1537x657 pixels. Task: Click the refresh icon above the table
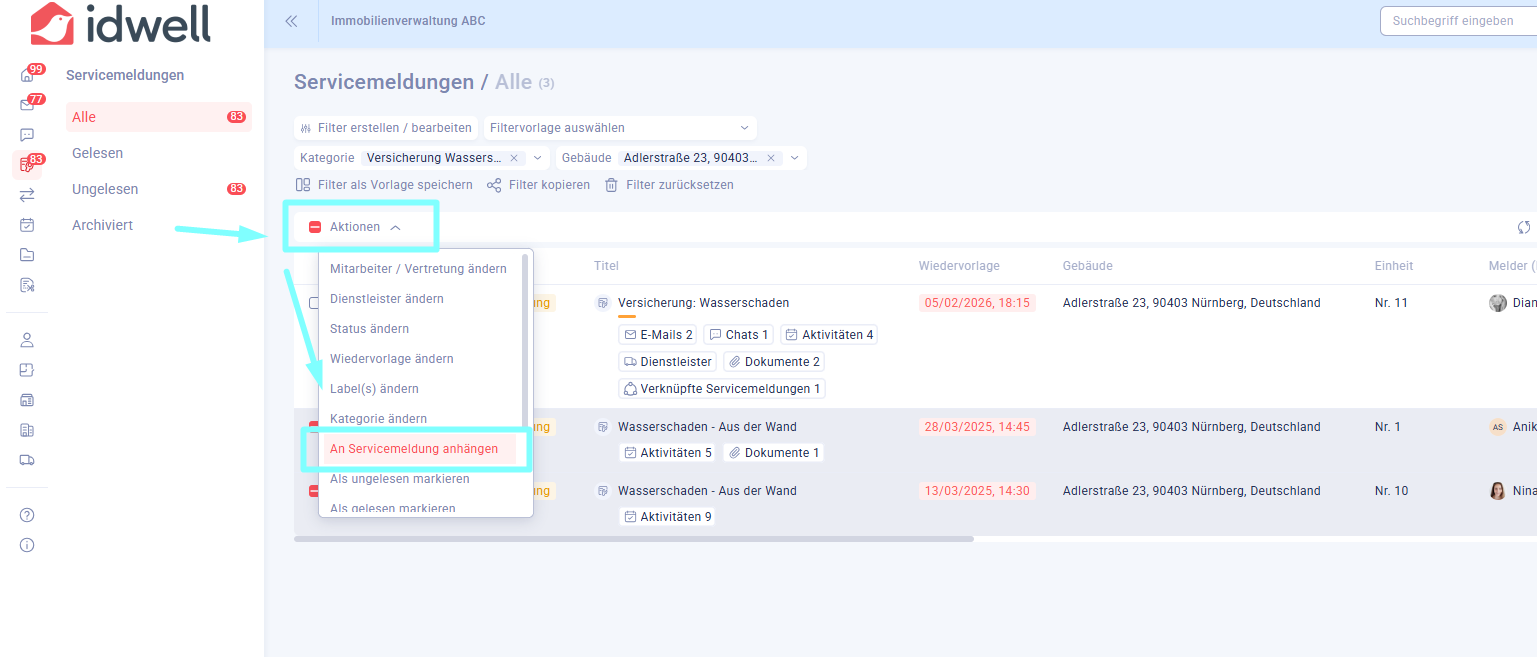pos(1523,227)
